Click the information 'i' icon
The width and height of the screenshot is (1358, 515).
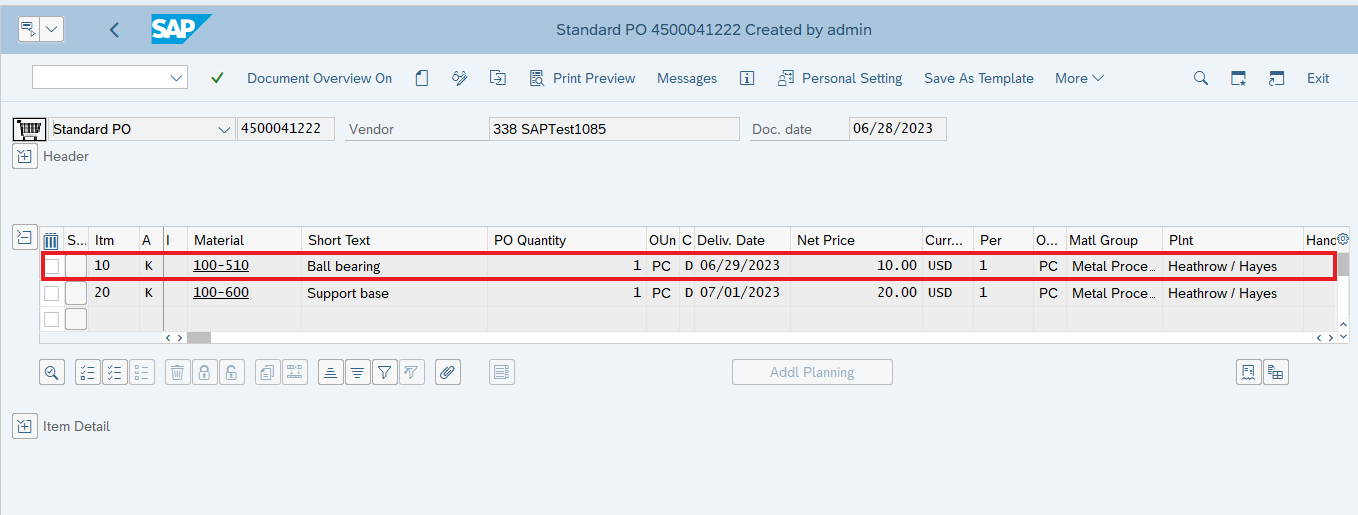(x=746, y=78)
